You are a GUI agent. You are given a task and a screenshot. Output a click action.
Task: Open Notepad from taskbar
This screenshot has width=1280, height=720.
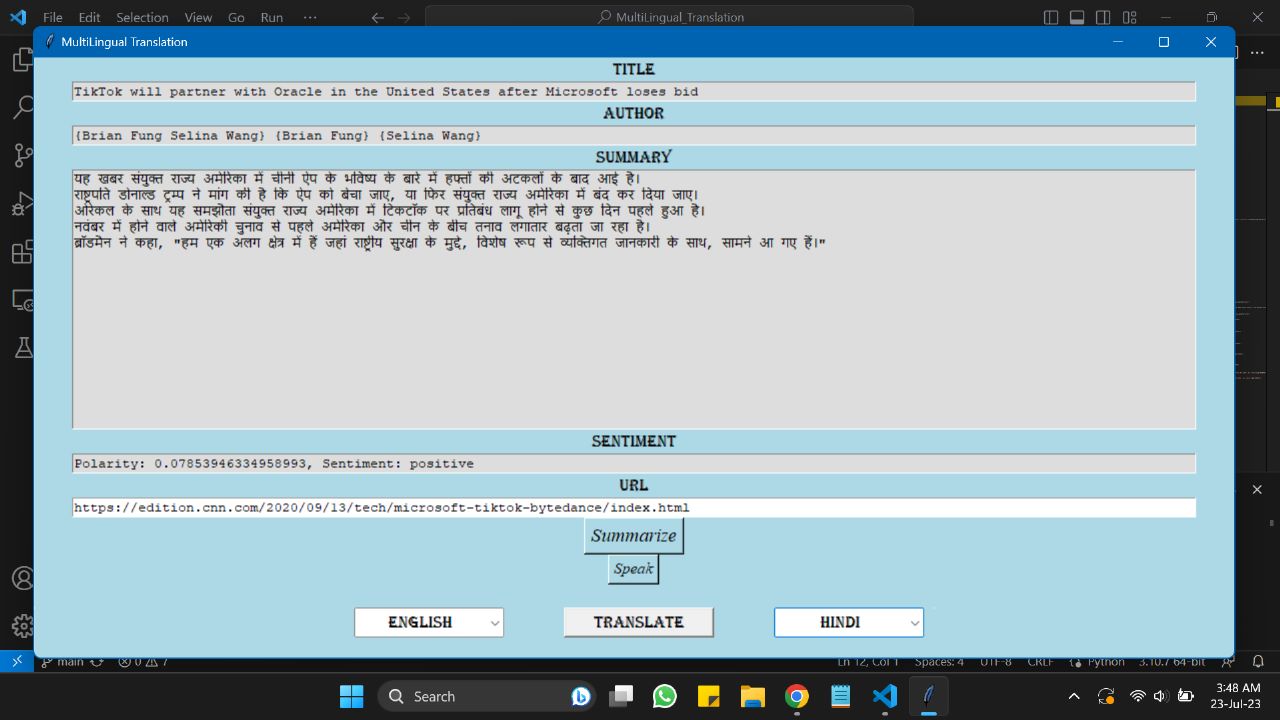tap(840, 696)
